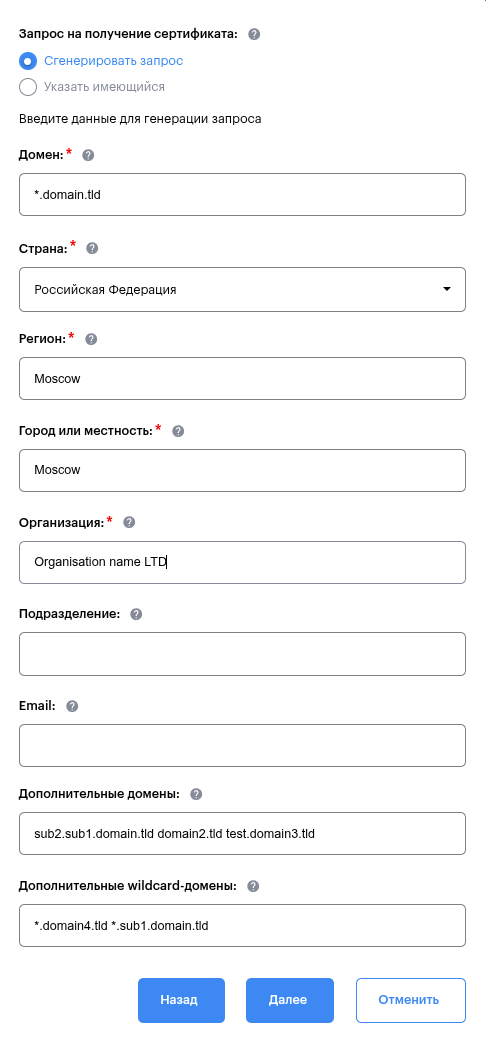Select the Сгенерировать запрос radio option
Viewport: 486px width, 1043px height.
28,61
